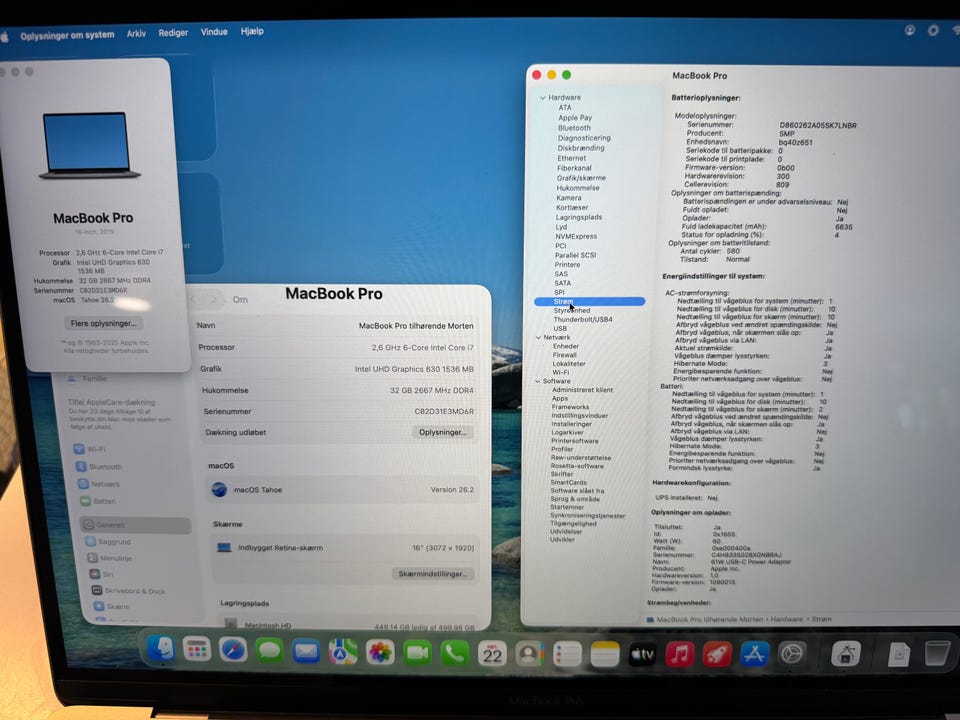
Task: Open the Vindue menu
Action: [x=214, y=32]
